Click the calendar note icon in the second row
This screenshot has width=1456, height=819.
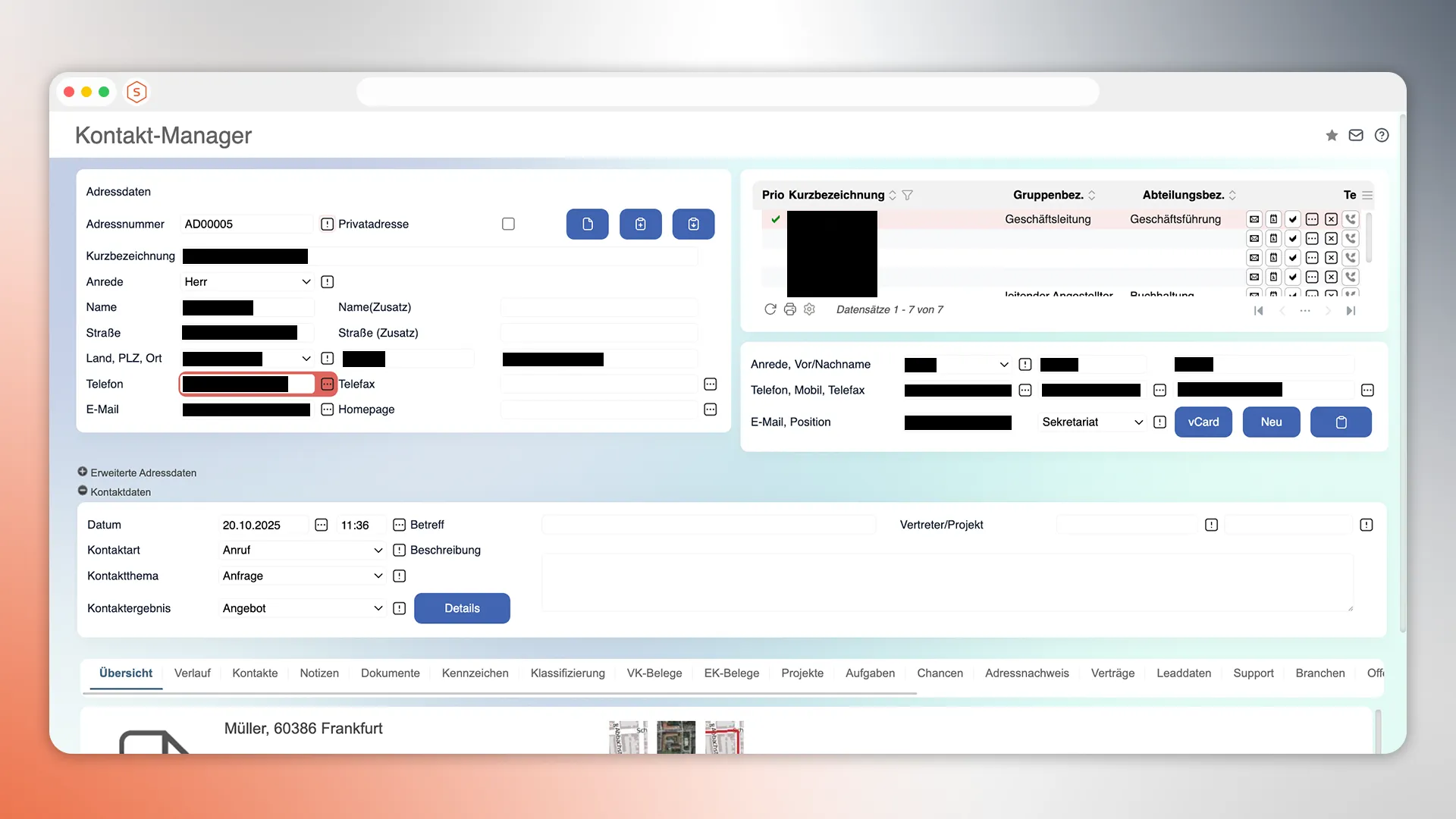[1274, 238]
